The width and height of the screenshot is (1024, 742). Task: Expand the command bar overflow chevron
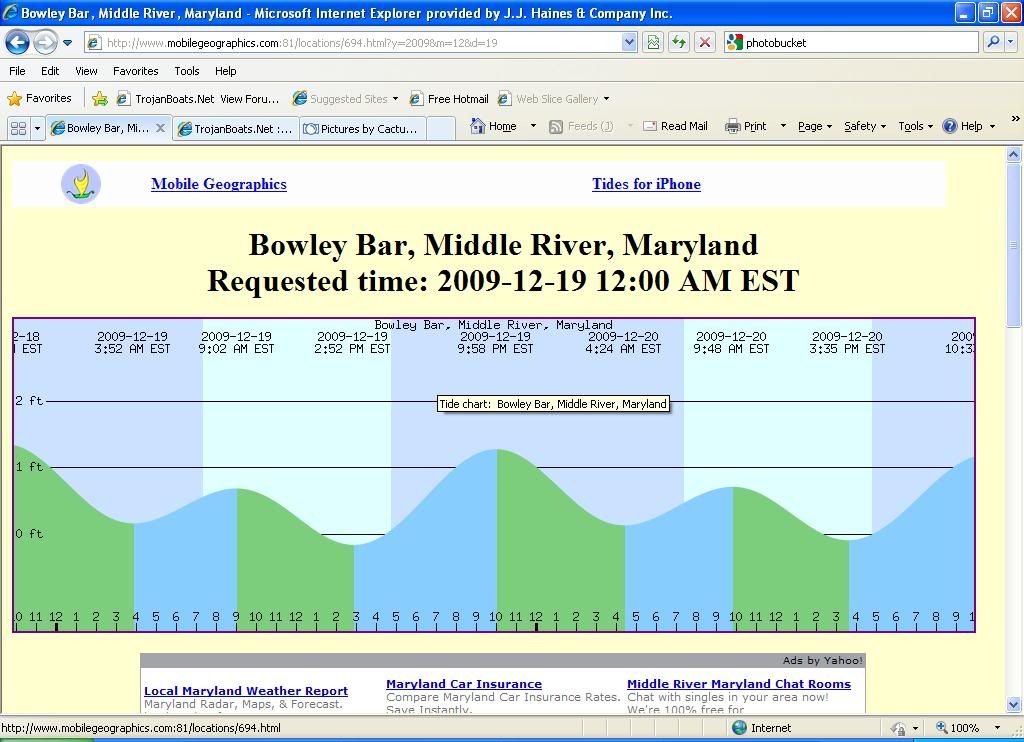coord(1016,118)
